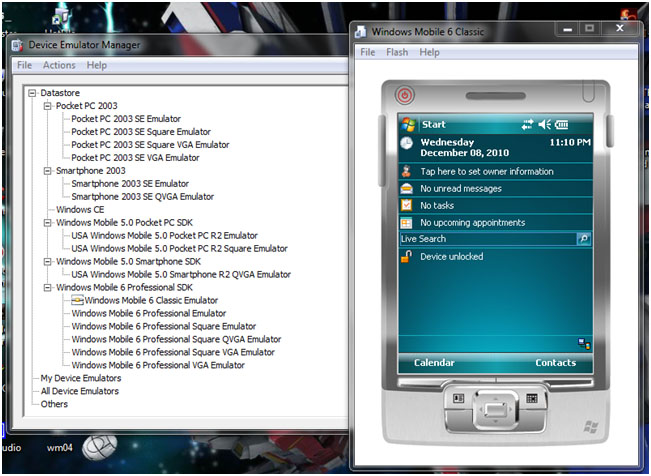Select Pocket PC 2003 SE Emulator

(x=126, y=119)
